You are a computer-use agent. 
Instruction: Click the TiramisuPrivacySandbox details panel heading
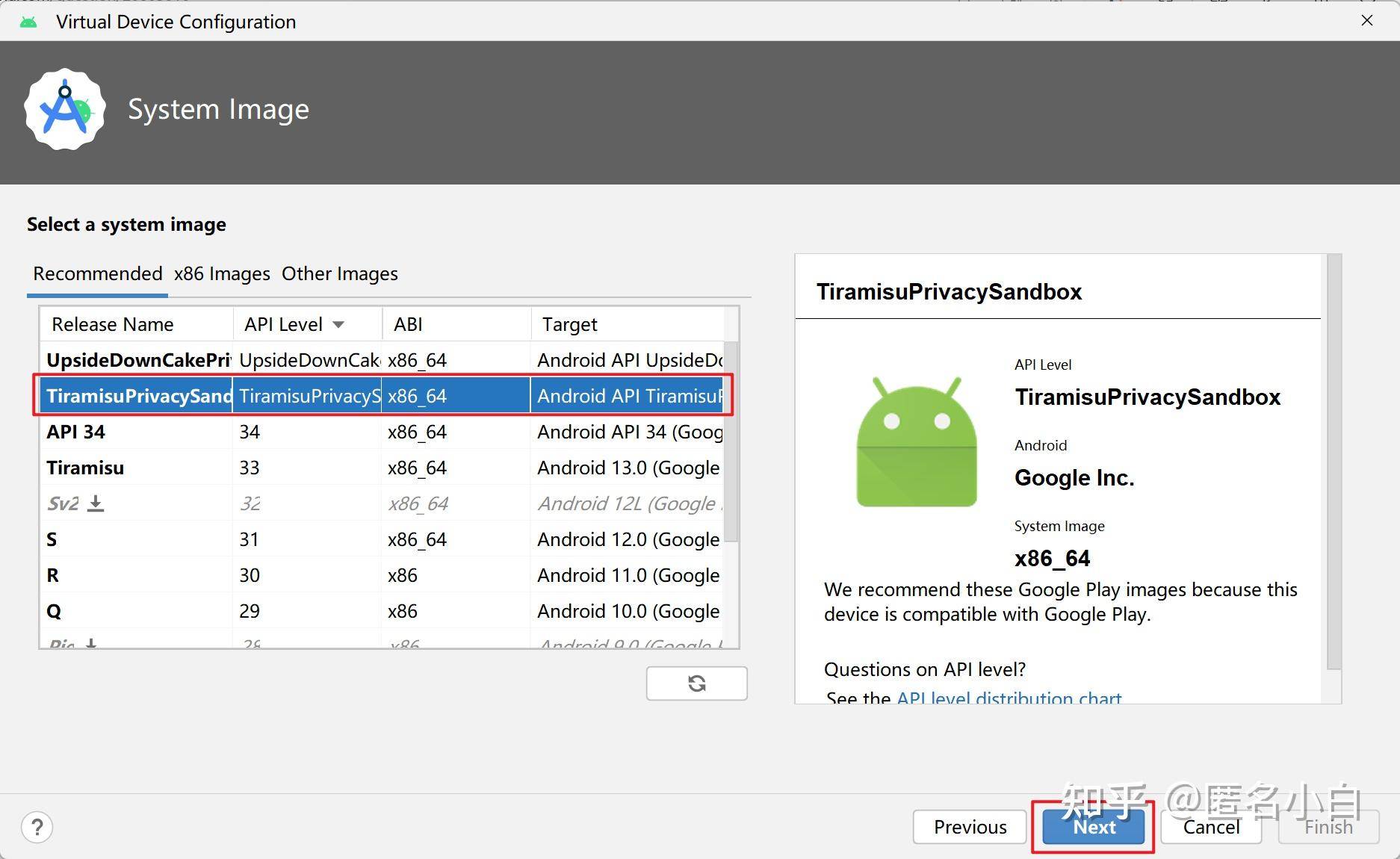[949, 291]
